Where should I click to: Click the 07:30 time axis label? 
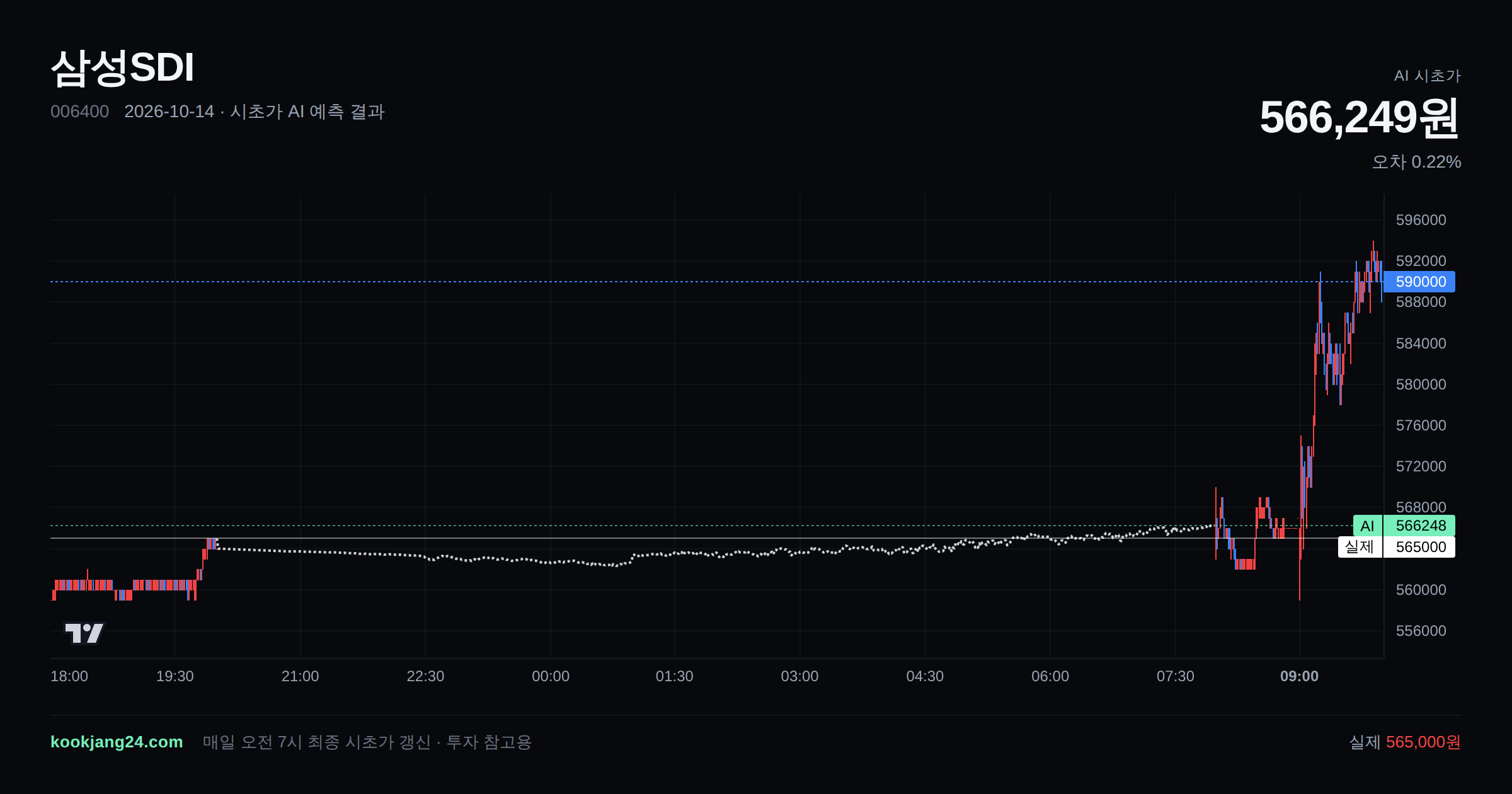(x=1176, y=676)
